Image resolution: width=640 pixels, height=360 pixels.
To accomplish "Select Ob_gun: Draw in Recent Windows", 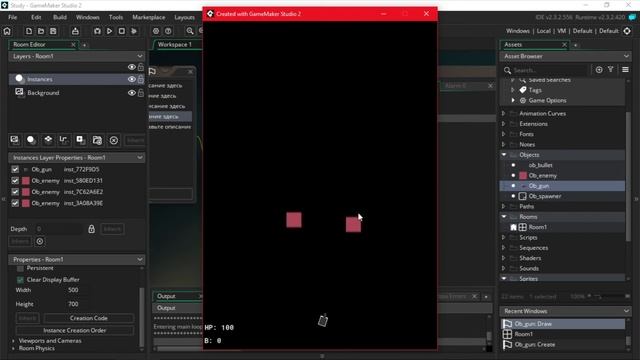I will 563,324.
